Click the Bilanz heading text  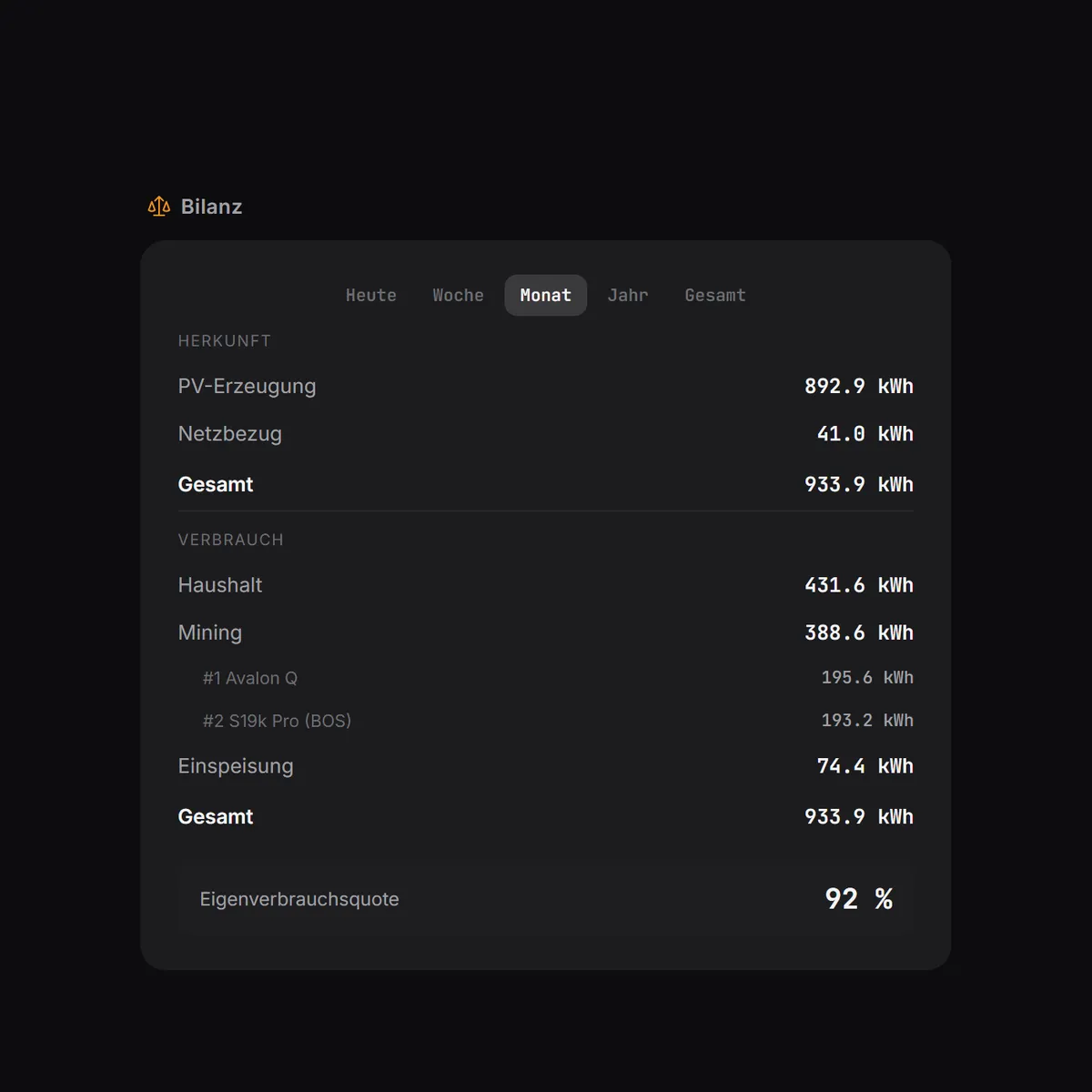pos(211,207)
